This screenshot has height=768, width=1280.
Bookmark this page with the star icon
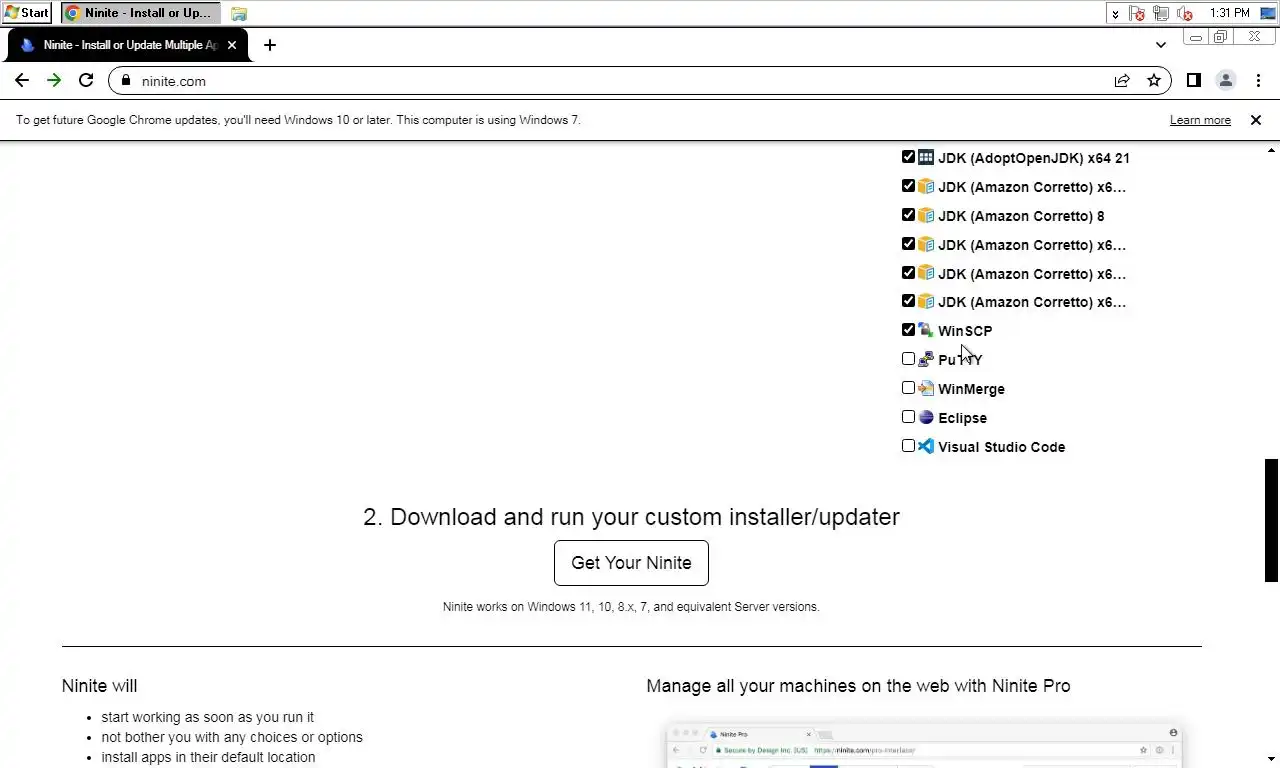click(1154, 80)
